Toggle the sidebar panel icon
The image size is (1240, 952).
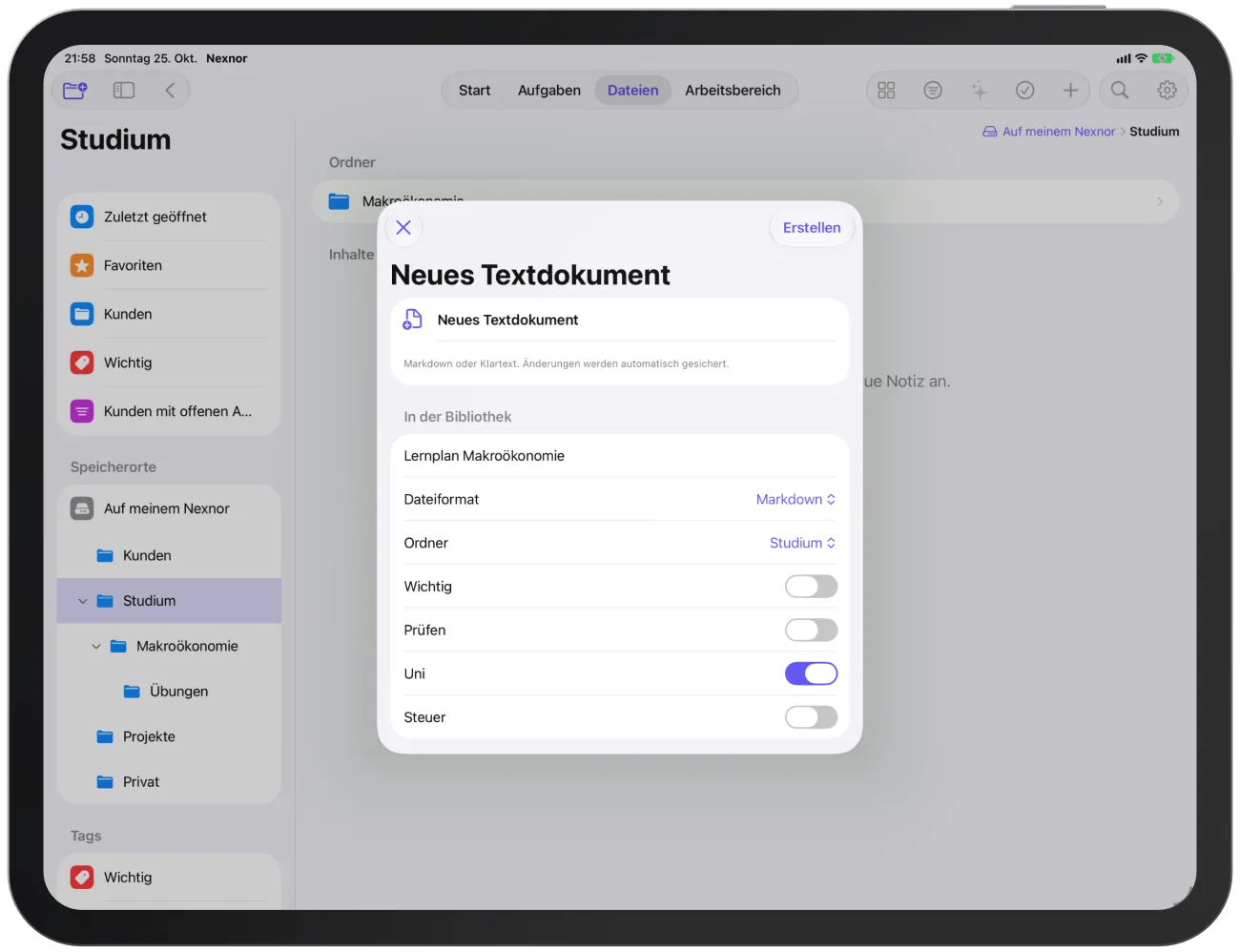(x=124, y=91)
